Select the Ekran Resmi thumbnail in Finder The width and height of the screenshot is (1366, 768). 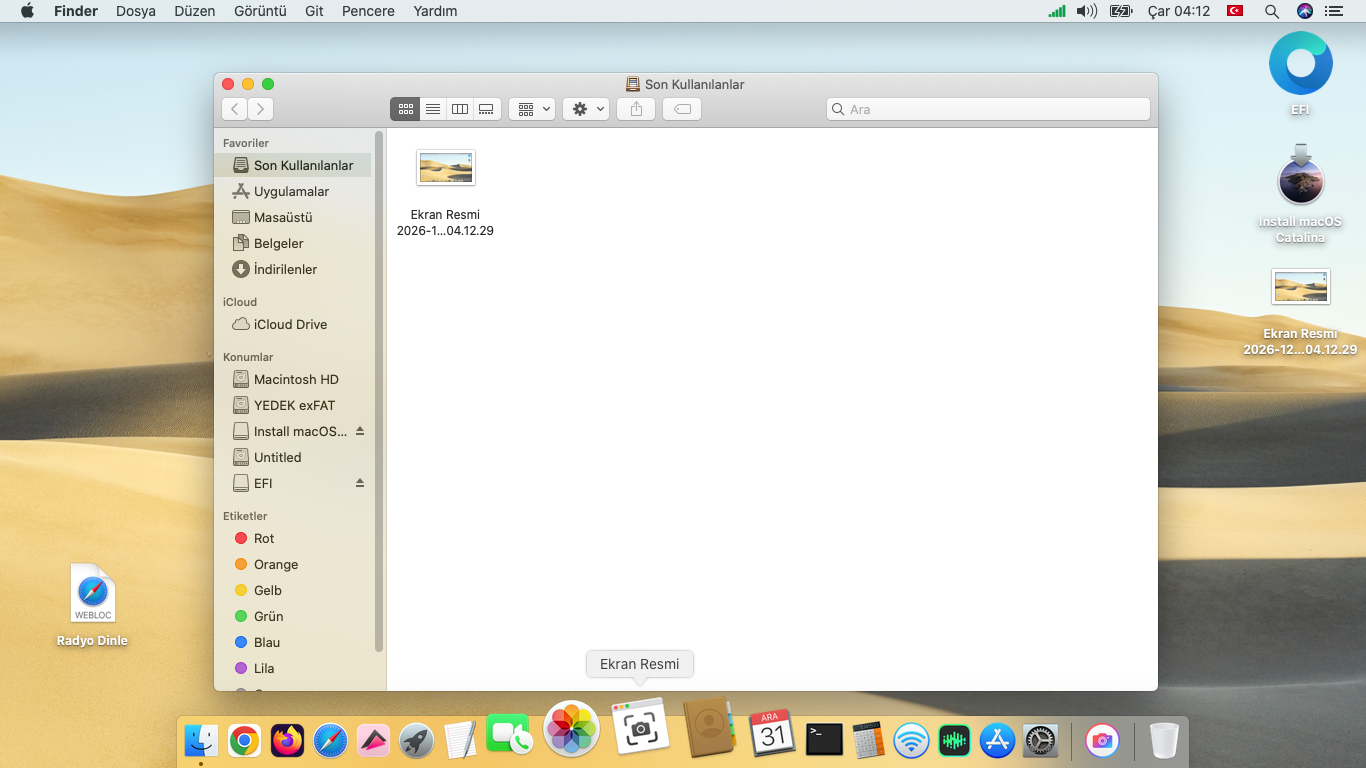pyautogui.click(x=445, y=168)
